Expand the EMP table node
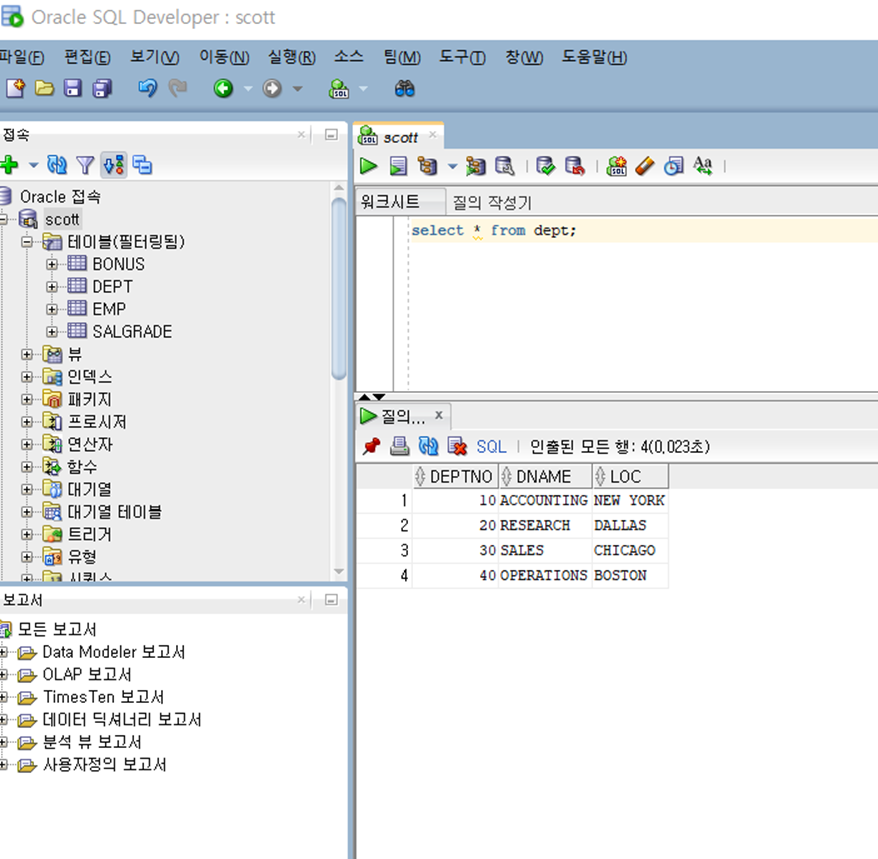878x859 pixels. [52, 309]
